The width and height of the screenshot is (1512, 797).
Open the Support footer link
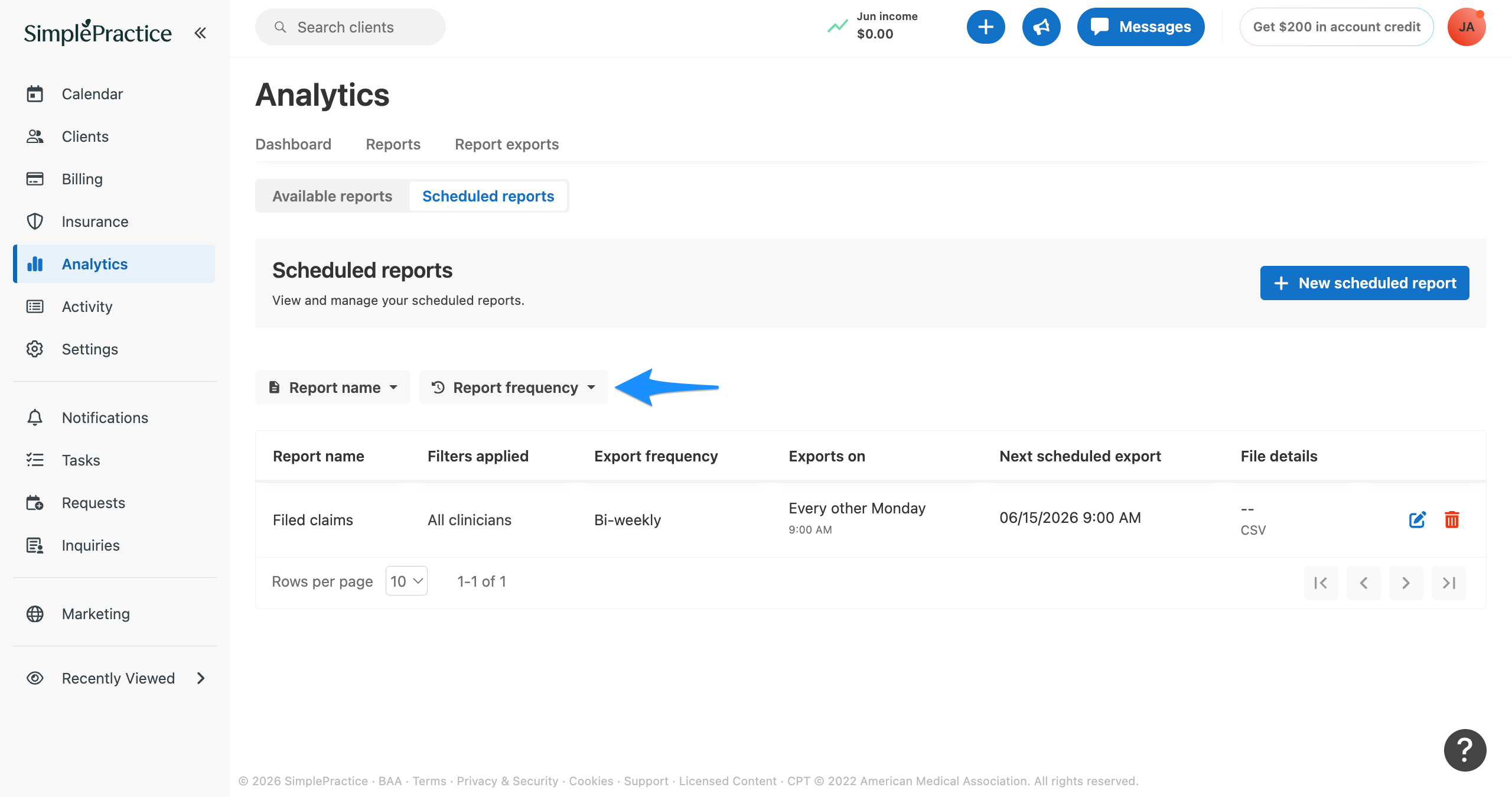[x=646, y=781]
